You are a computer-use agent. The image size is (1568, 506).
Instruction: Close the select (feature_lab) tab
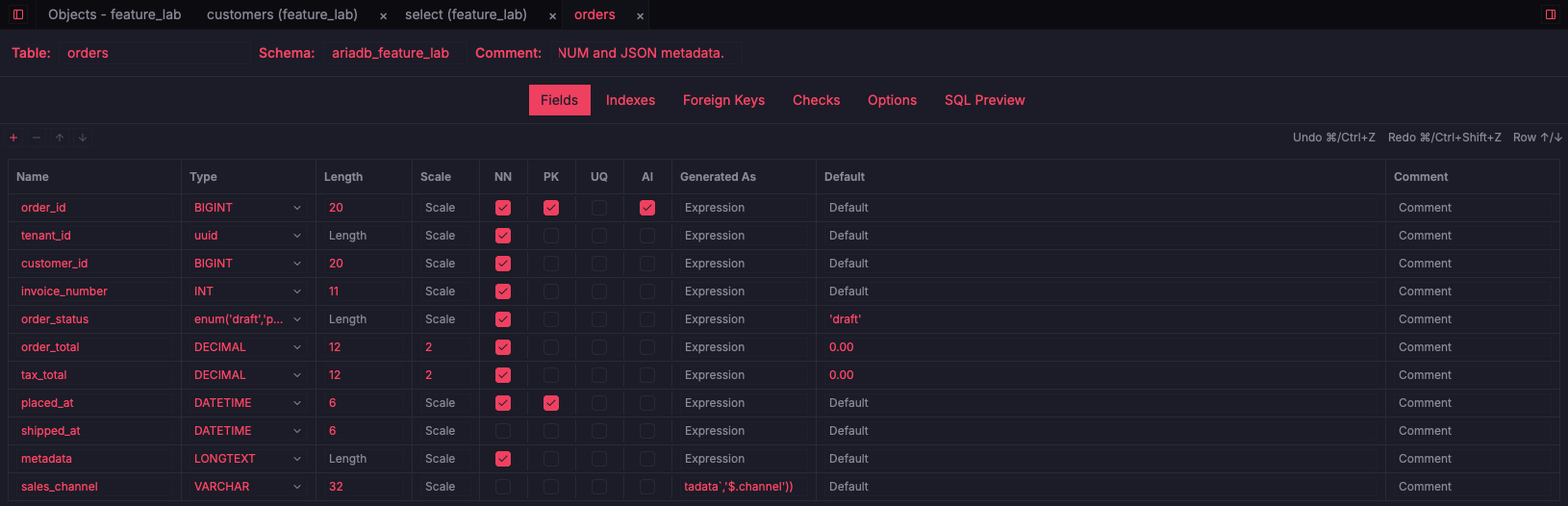[x=552, y=15]
